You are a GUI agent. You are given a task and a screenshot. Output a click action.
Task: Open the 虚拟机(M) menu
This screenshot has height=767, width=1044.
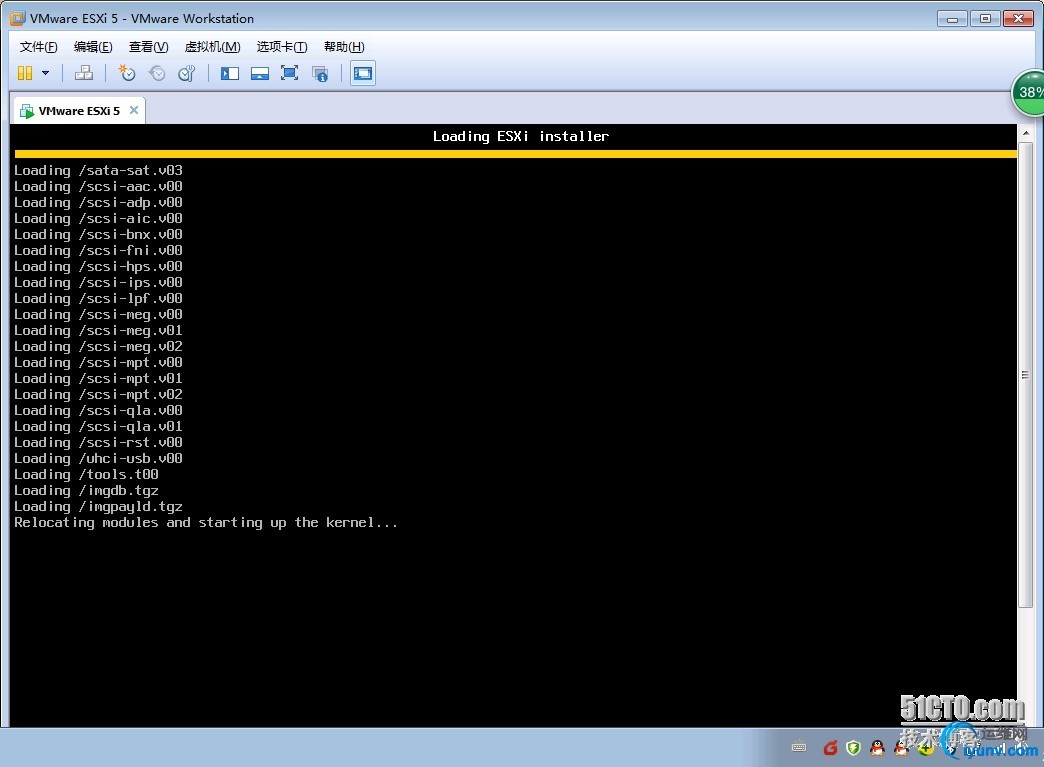(212, 47)
